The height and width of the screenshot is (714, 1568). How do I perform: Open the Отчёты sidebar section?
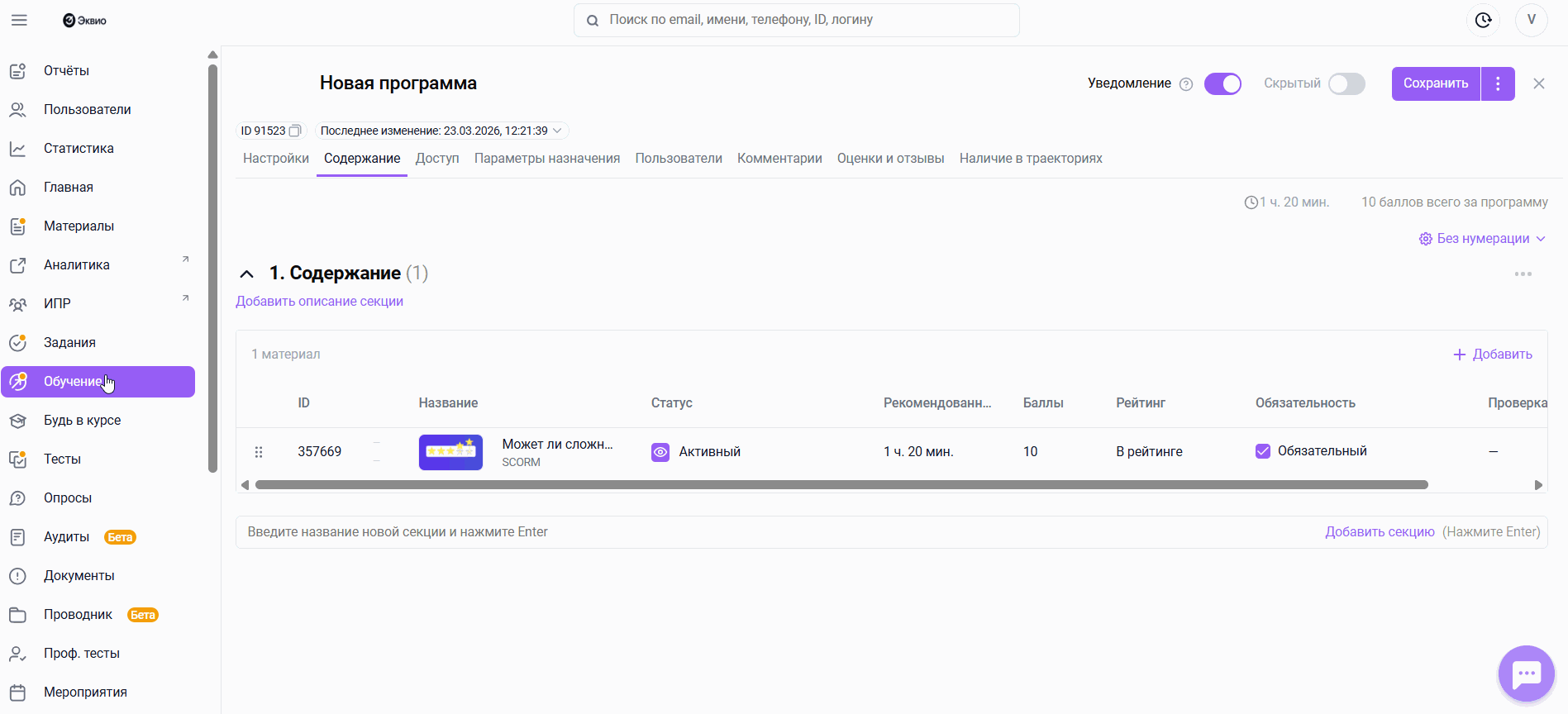[x=66, y=71]
